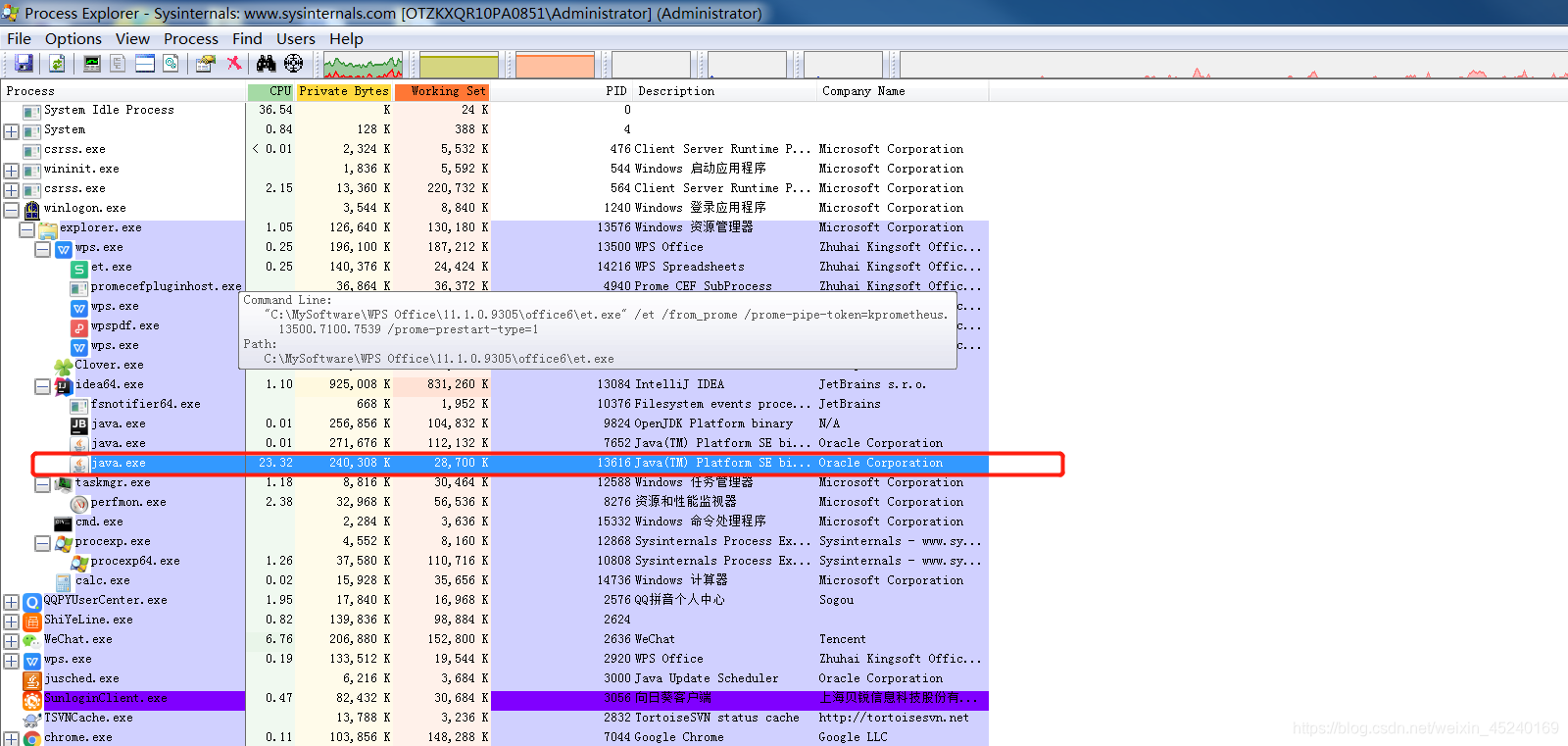Click the binoculars Find Handle icon
The image size is (1568, 746).
tap(266, 64)
